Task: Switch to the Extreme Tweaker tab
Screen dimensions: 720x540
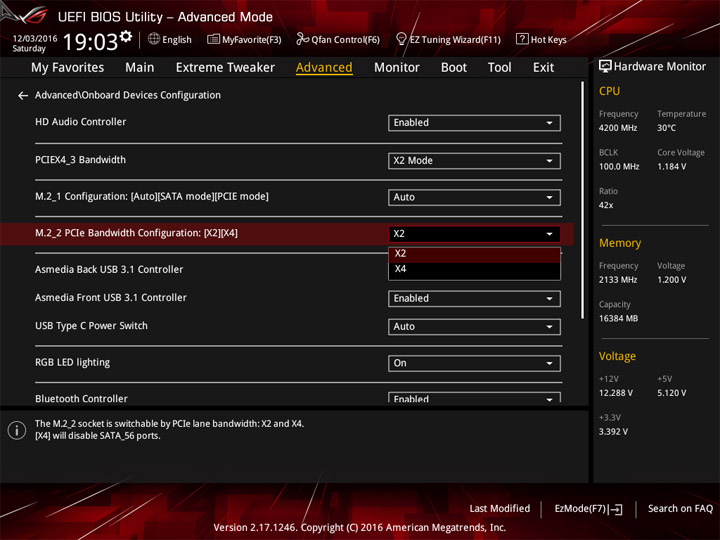Action: pyautogui.click(x=225, y=68)
